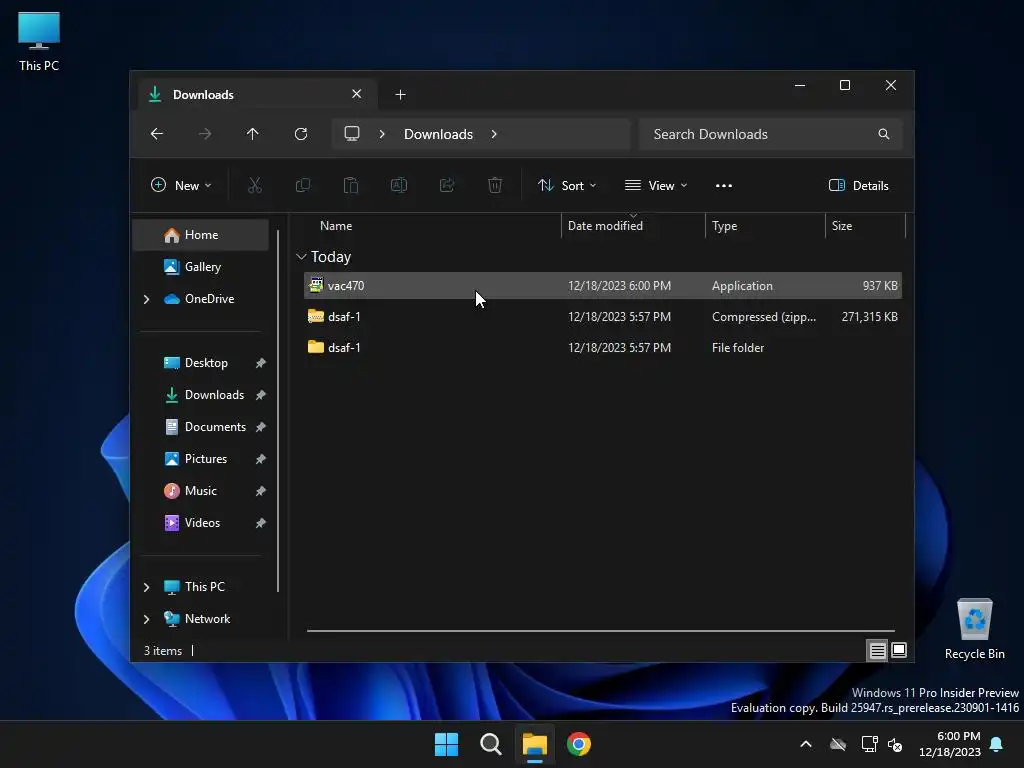Image resolution: width=1024 pixels, height=768 pixels.
Task: Select the dsaf-1 file folder
Action: (603, 347)
